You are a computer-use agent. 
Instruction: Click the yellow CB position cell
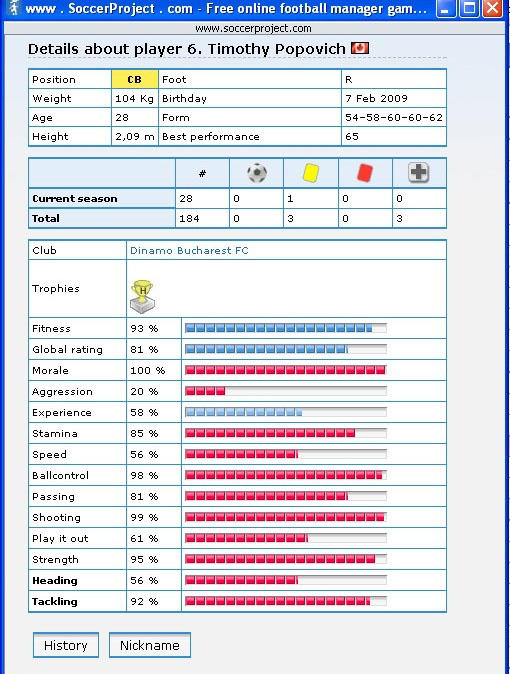[135, 80]
